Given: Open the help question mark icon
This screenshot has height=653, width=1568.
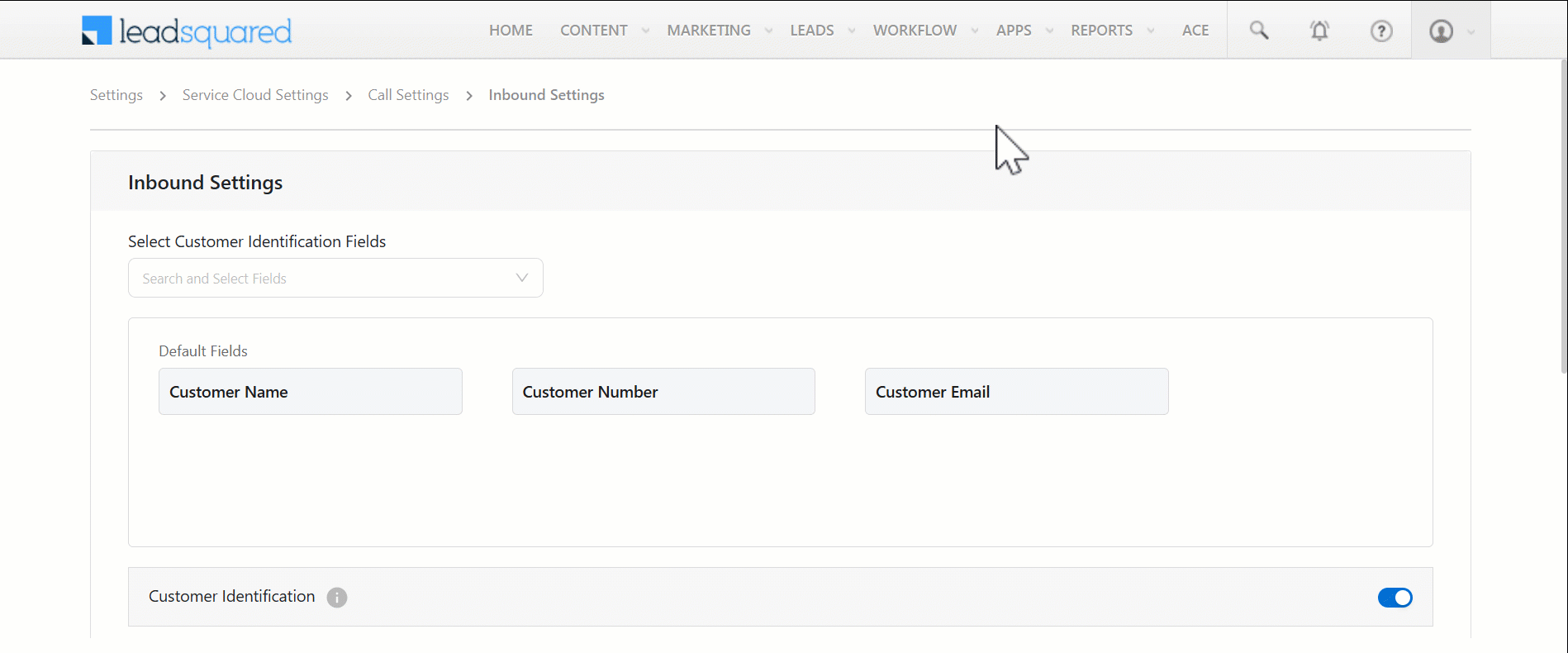Looking at the screenshot, I should pyautogui.click(x=1381, y=31).
